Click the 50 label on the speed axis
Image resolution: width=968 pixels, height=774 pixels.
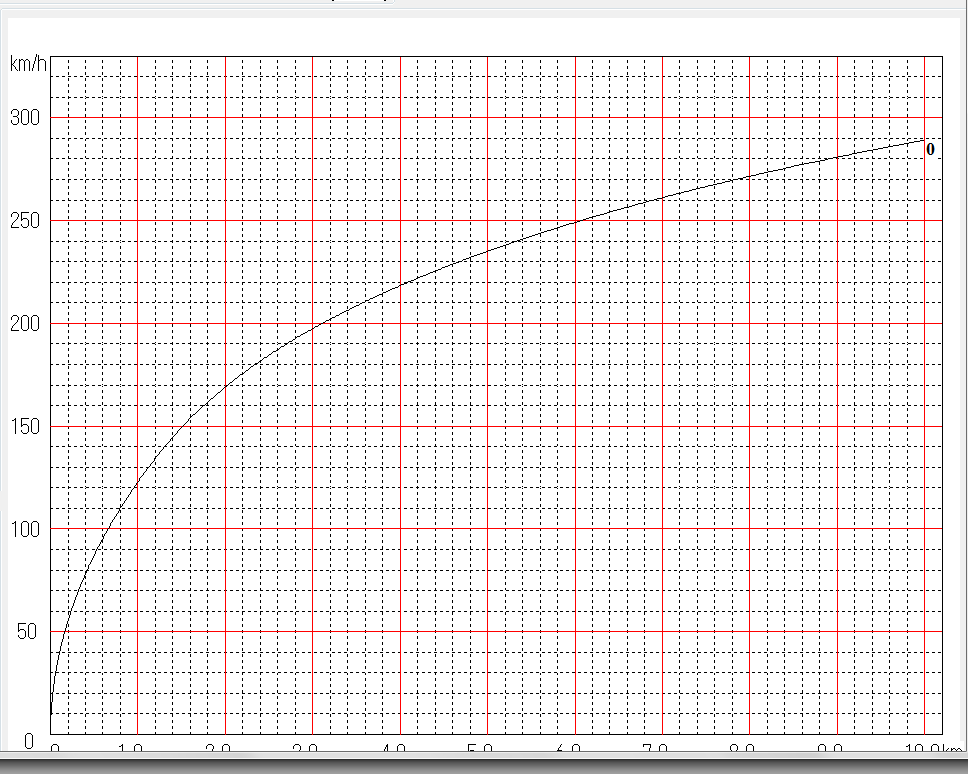point(29,631)
